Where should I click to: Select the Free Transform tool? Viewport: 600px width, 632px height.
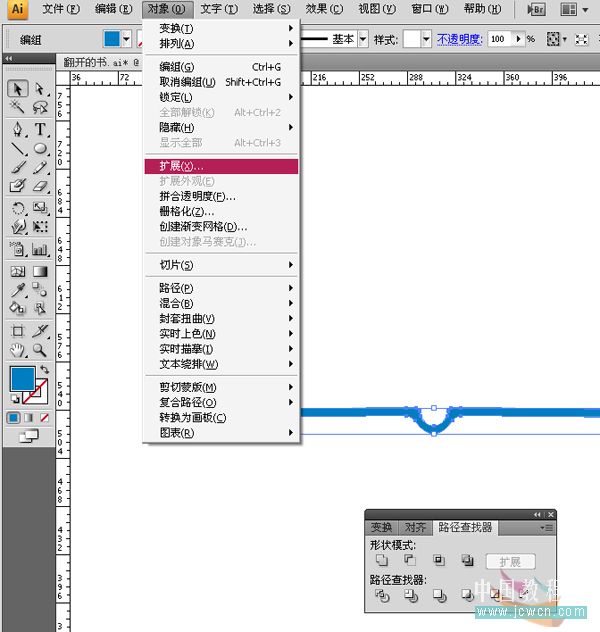point(39,227)
